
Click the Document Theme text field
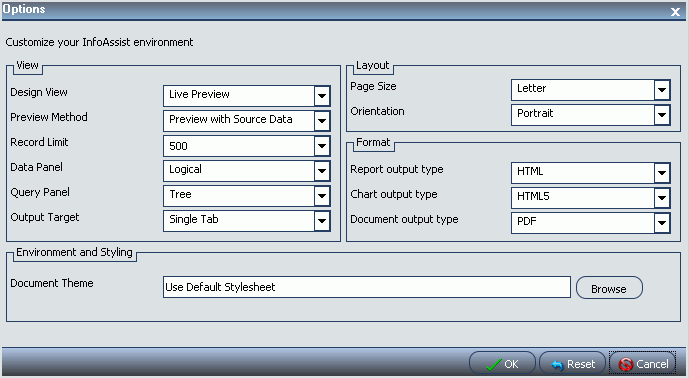[367, 287]
